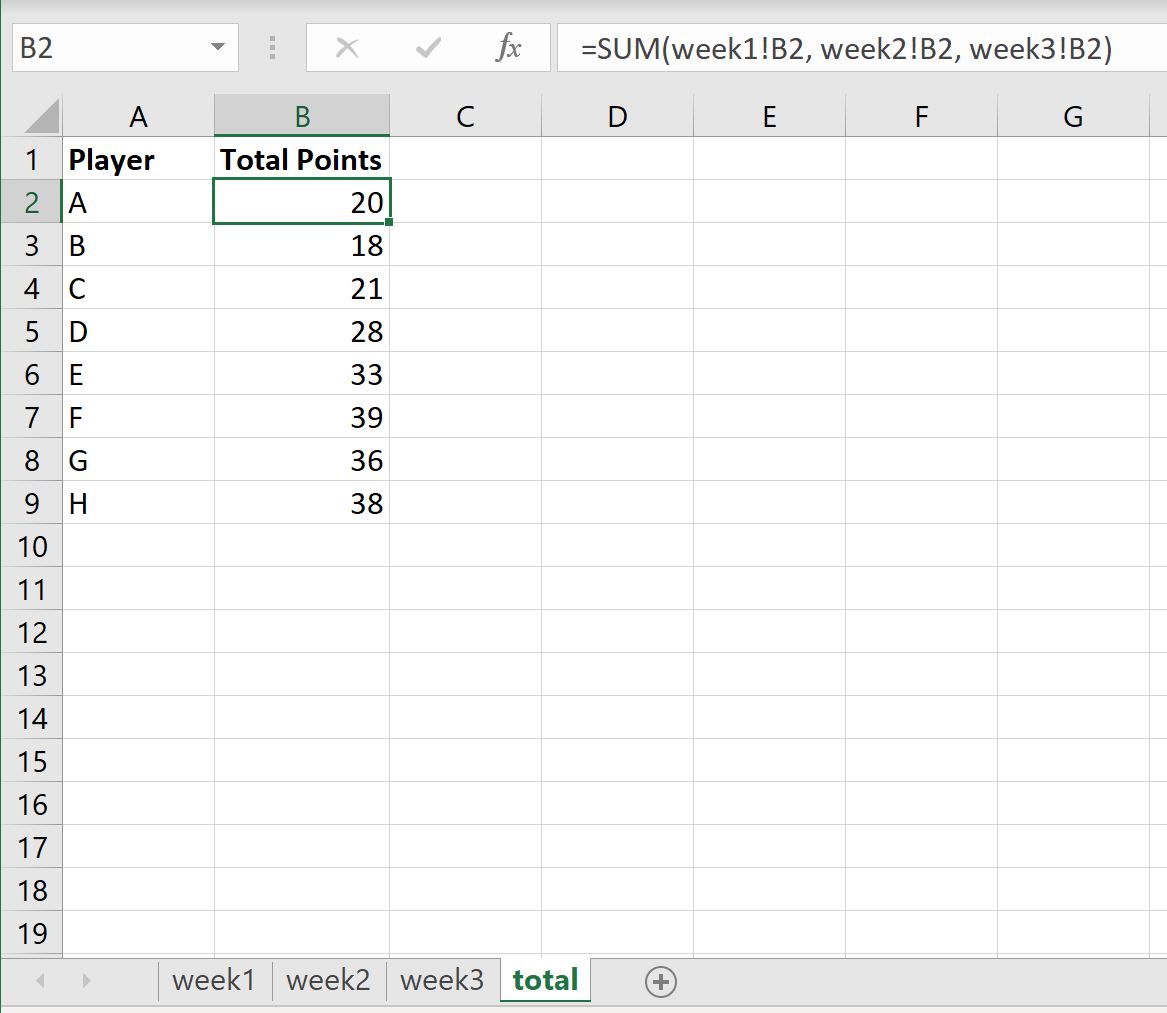Click the Insert Function fx icon

coord(508,48)
